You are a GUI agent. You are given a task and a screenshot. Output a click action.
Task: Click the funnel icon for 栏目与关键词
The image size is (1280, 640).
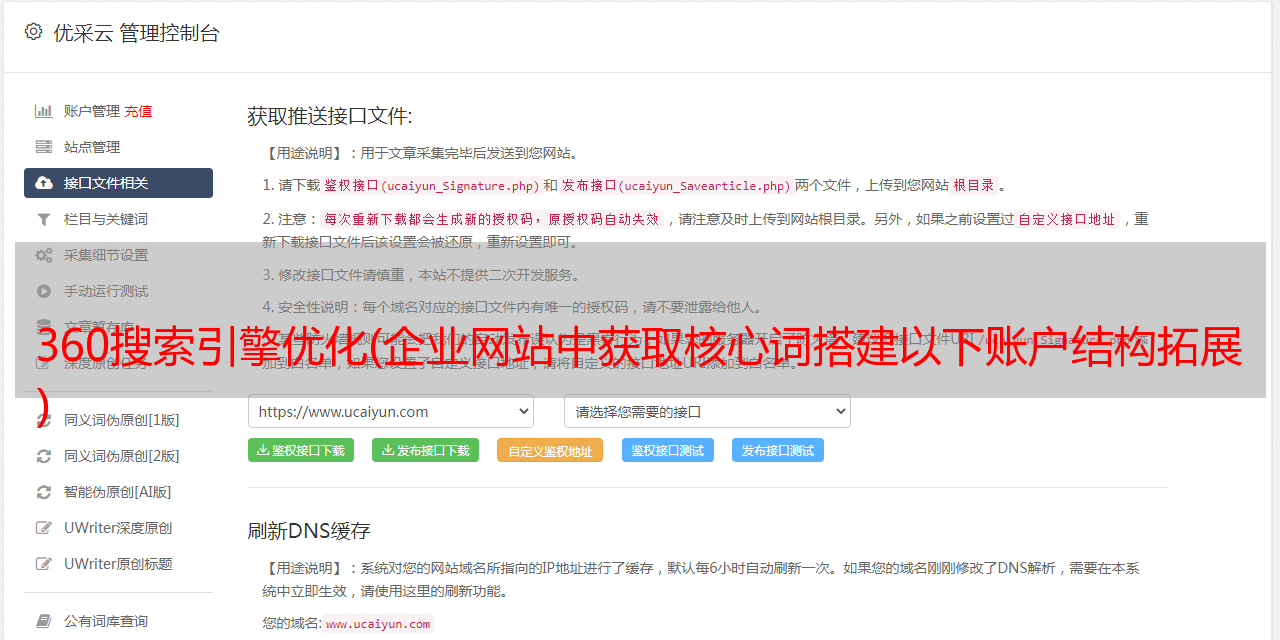tap(44, 219)
